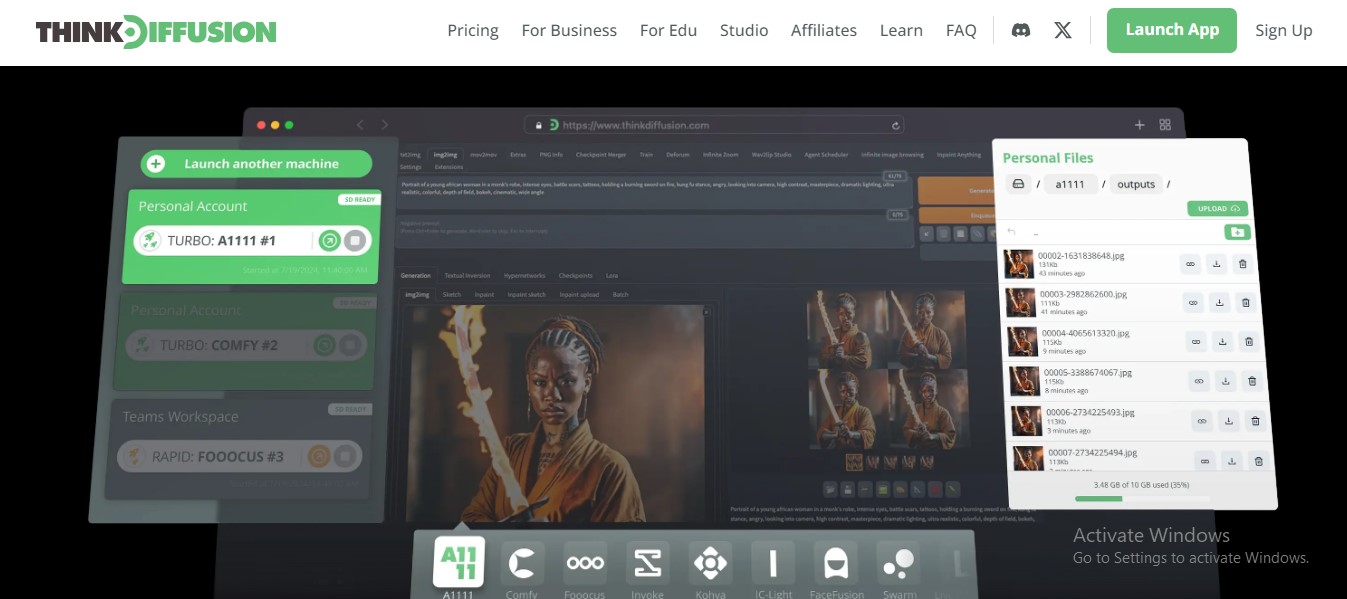Click the file name 00006-2734225493.jpg
1347x599 pixels.
point(1090,412)
